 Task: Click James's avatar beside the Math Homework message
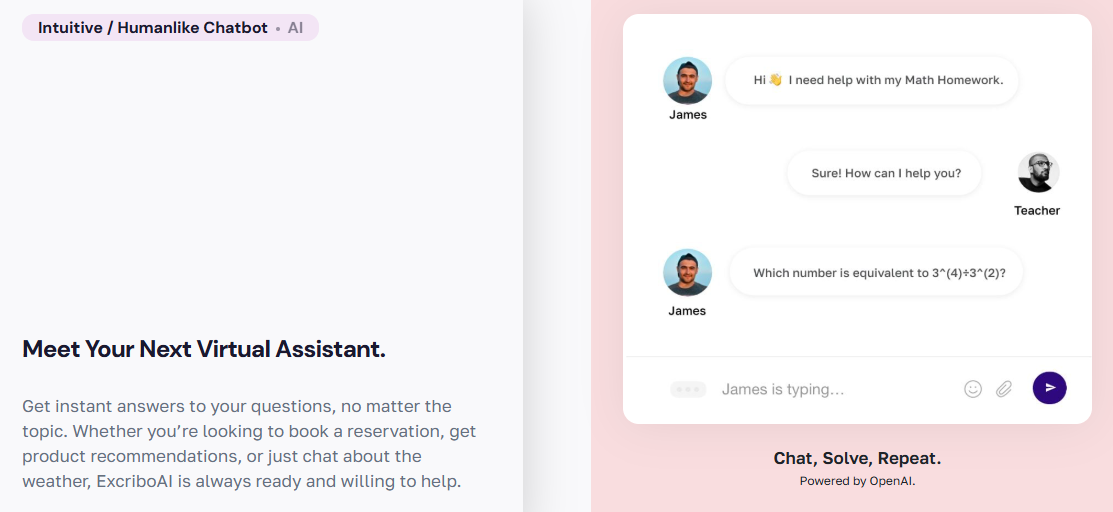pos(687,80)
